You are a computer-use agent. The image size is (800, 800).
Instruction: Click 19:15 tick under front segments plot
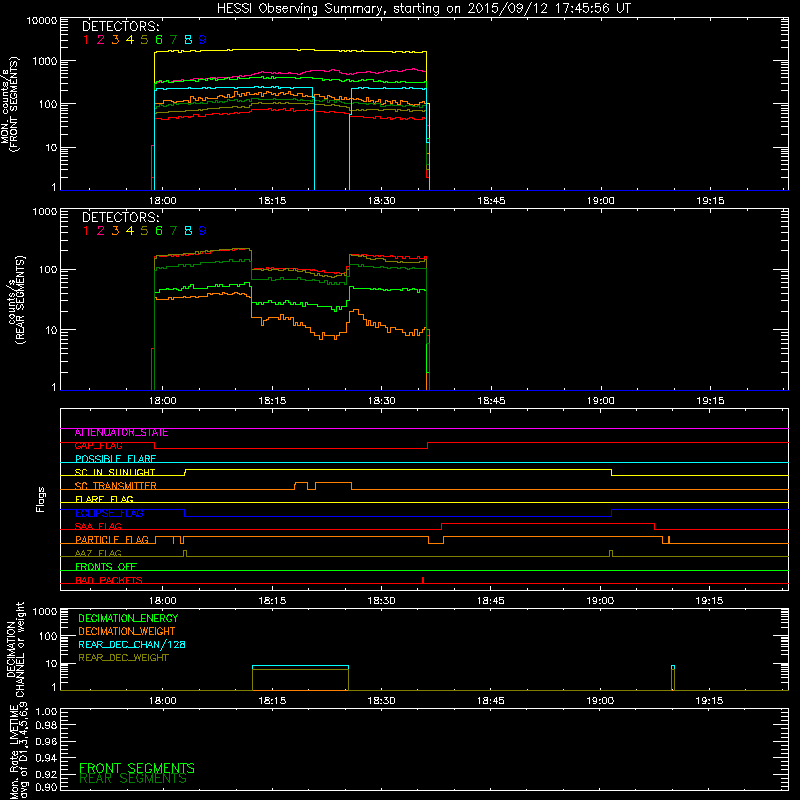(710, 201)
